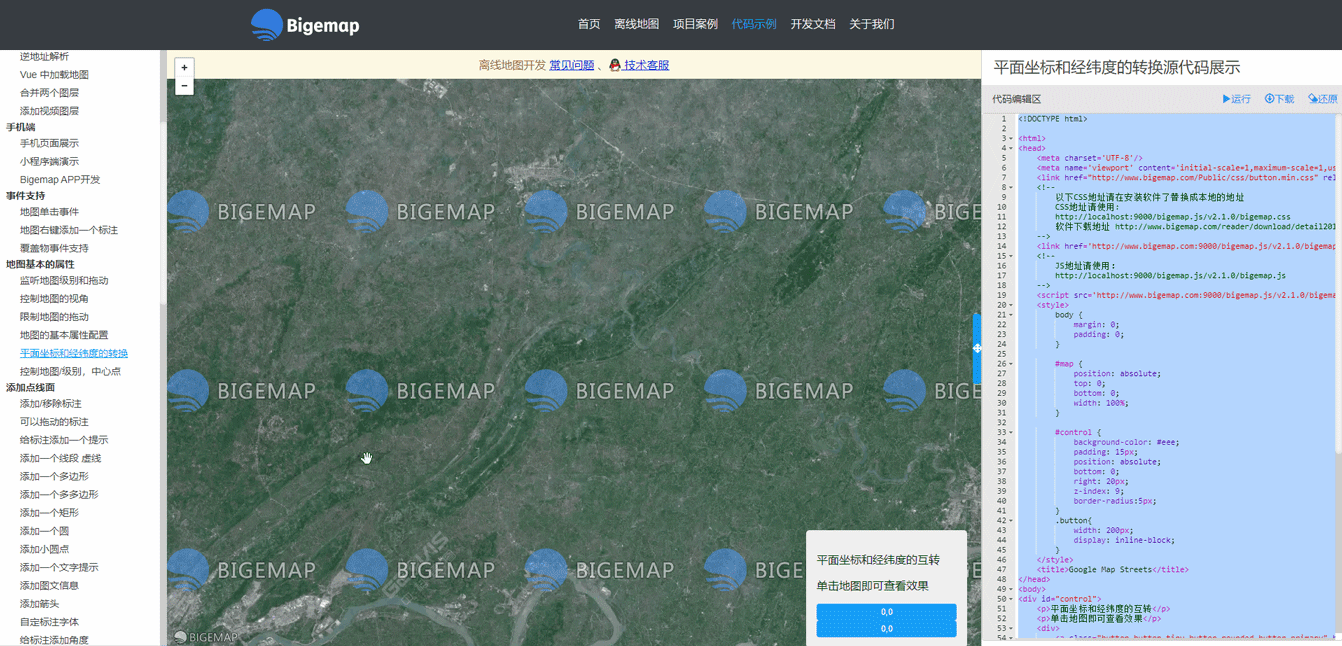Viewport: 1342px width, 646px height.
Task: Select 限制地图的拖动 example
Action: tap(54, 317)
